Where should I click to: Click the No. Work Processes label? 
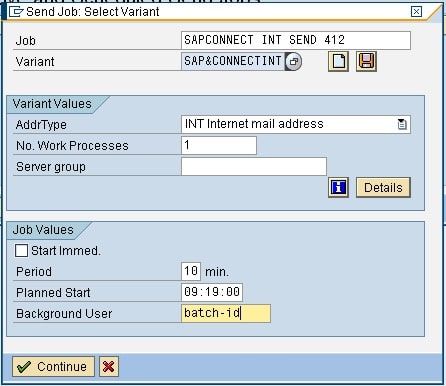(72, 146)
